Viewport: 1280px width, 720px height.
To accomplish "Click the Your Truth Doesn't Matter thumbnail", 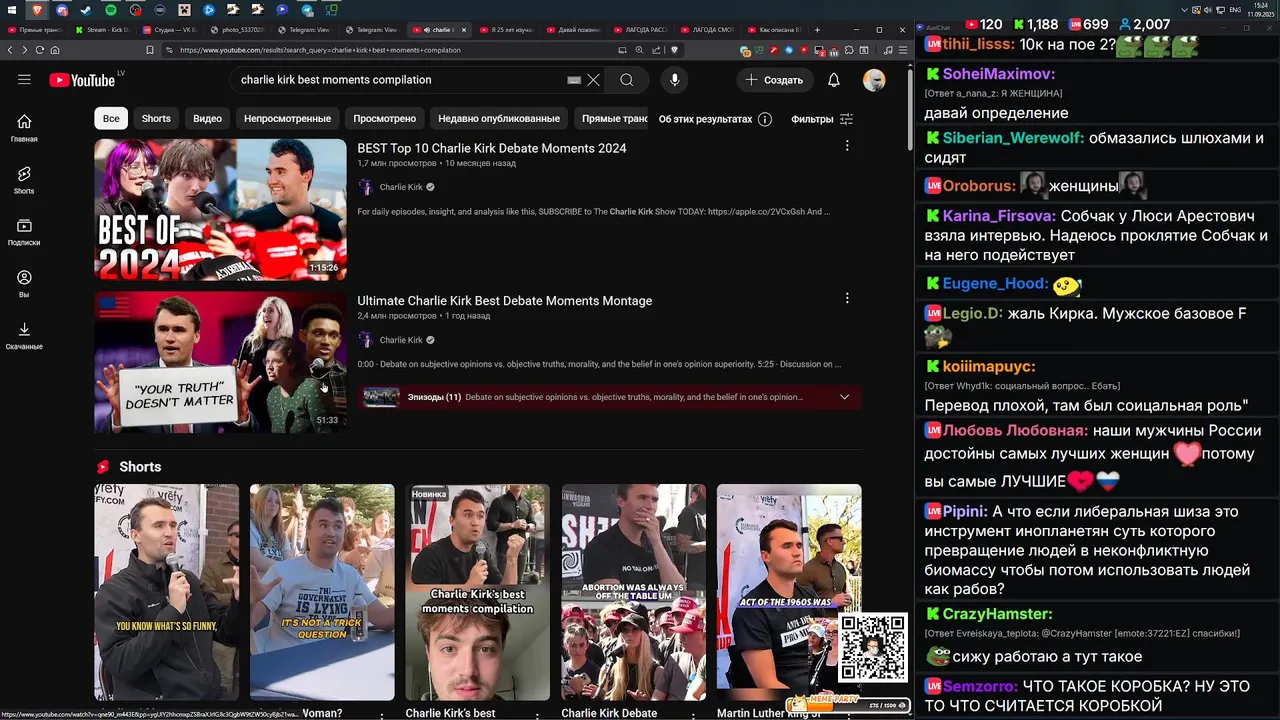I will tap(220, 362).
